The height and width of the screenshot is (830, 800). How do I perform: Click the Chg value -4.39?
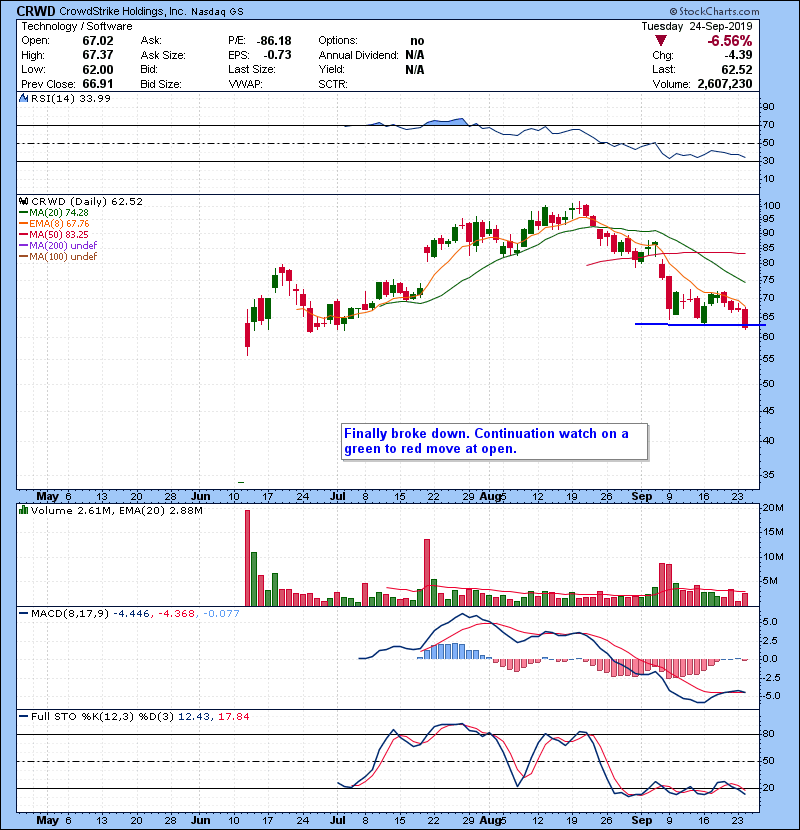[738, 55]
